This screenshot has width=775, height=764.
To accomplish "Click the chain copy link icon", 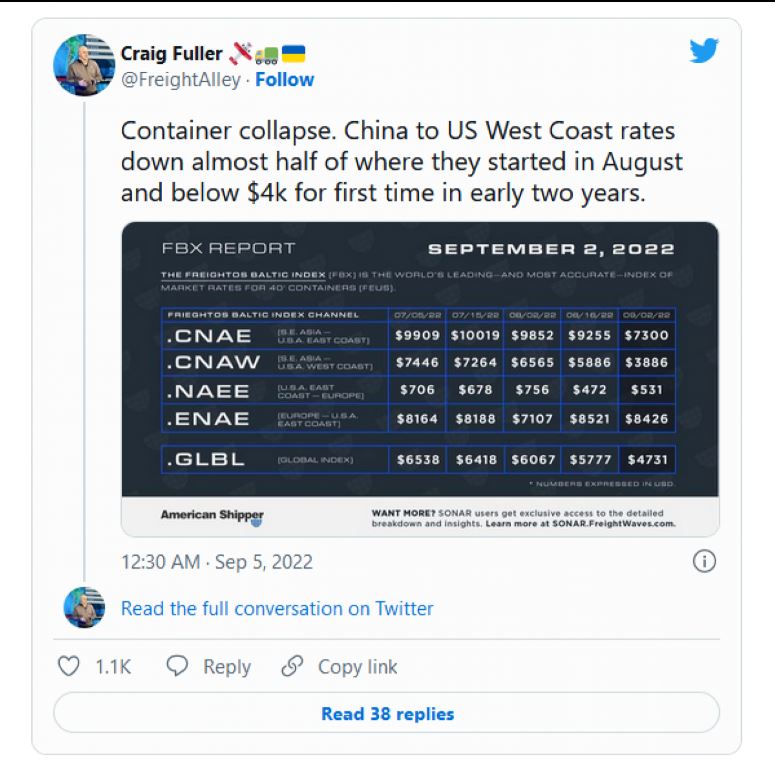I will [x=292, y=666].
